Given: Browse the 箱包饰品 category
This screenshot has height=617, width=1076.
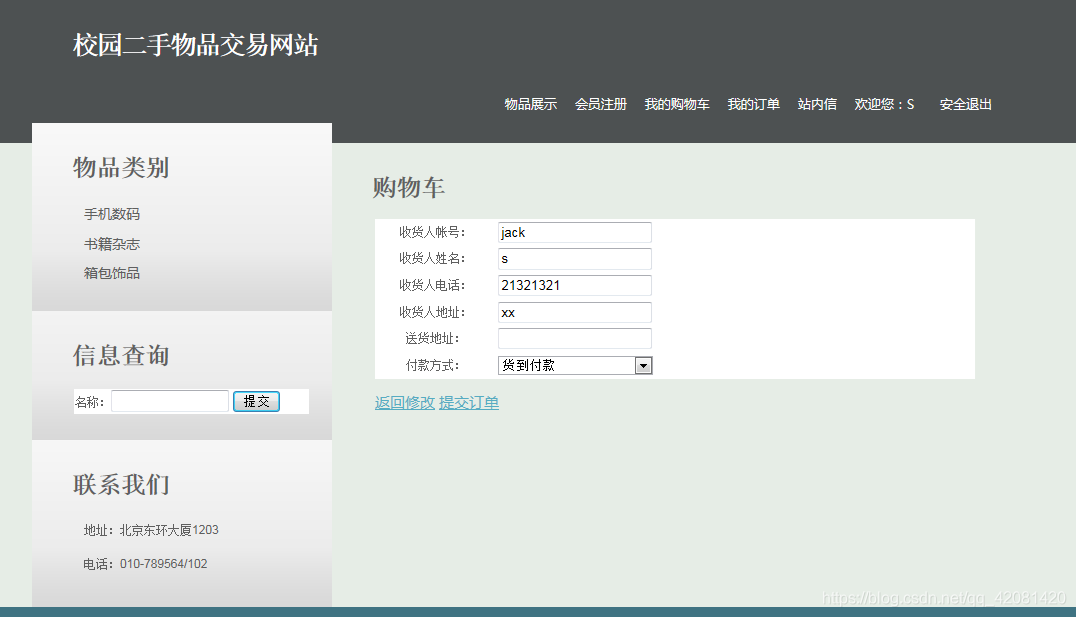Looking at the screenshot, I should (112, 273).
